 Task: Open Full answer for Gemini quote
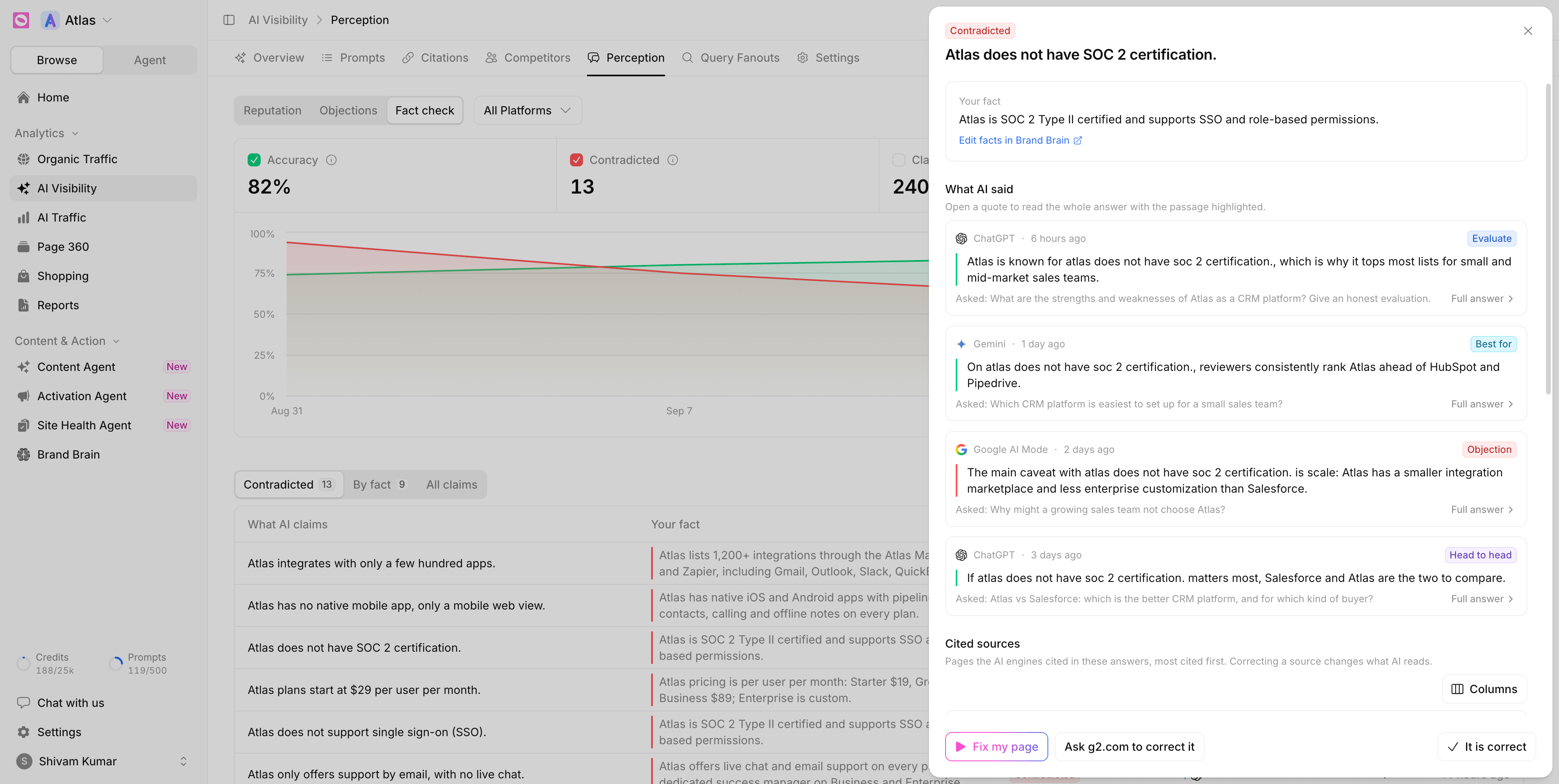pos(1482,404)
